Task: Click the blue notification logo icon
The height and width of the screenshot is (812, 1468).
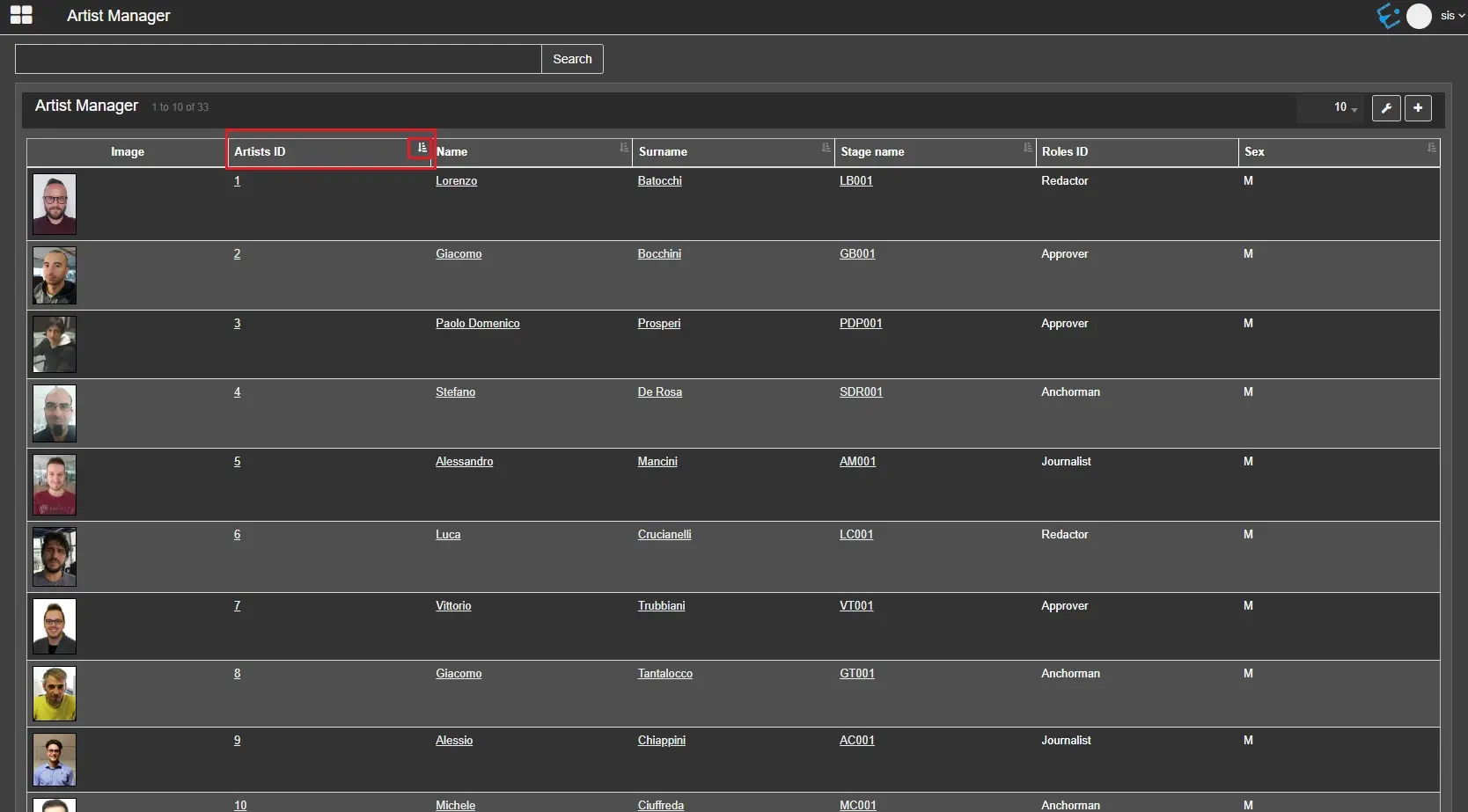Action: click(x=1388, y=16)
